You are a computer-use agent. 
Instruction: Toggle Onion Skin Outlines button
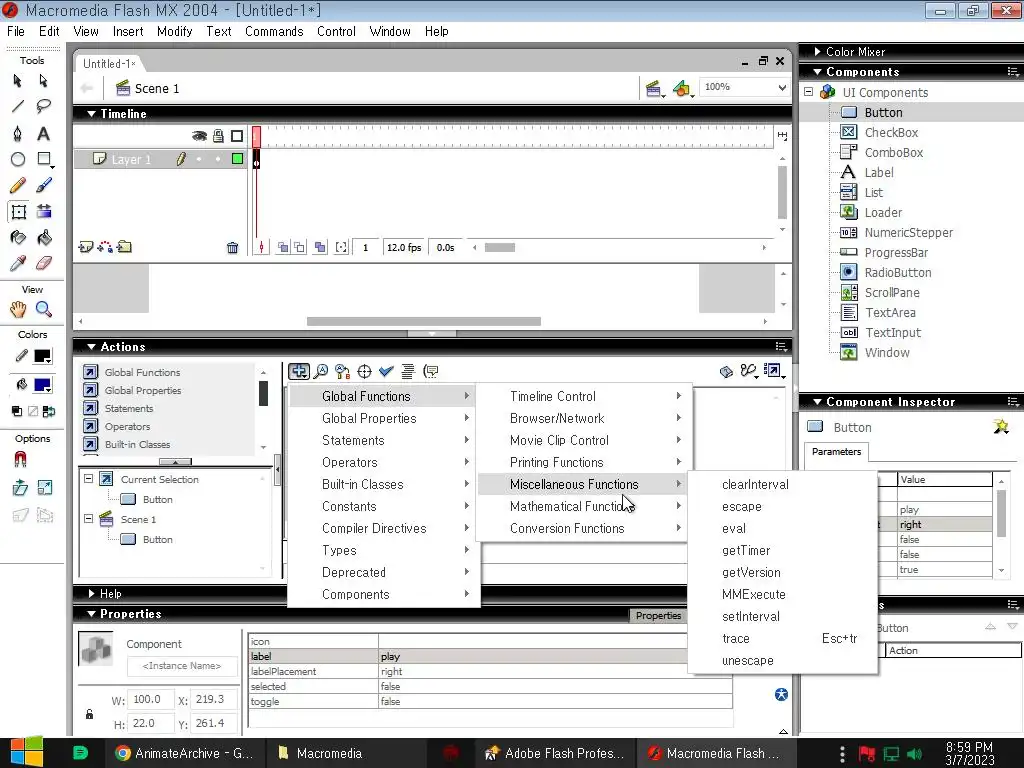[x=299, y=248]
